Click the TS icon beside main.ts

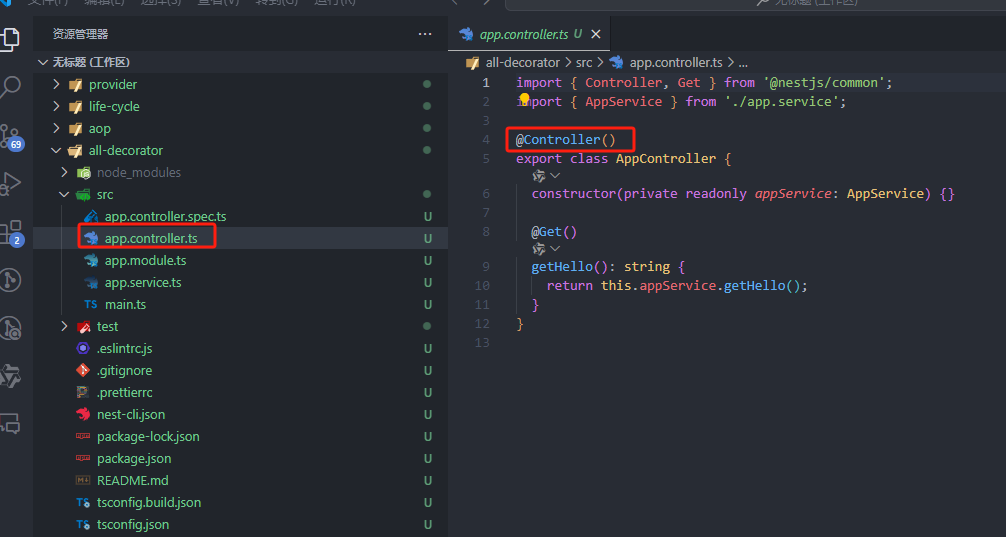click(91, 305)
